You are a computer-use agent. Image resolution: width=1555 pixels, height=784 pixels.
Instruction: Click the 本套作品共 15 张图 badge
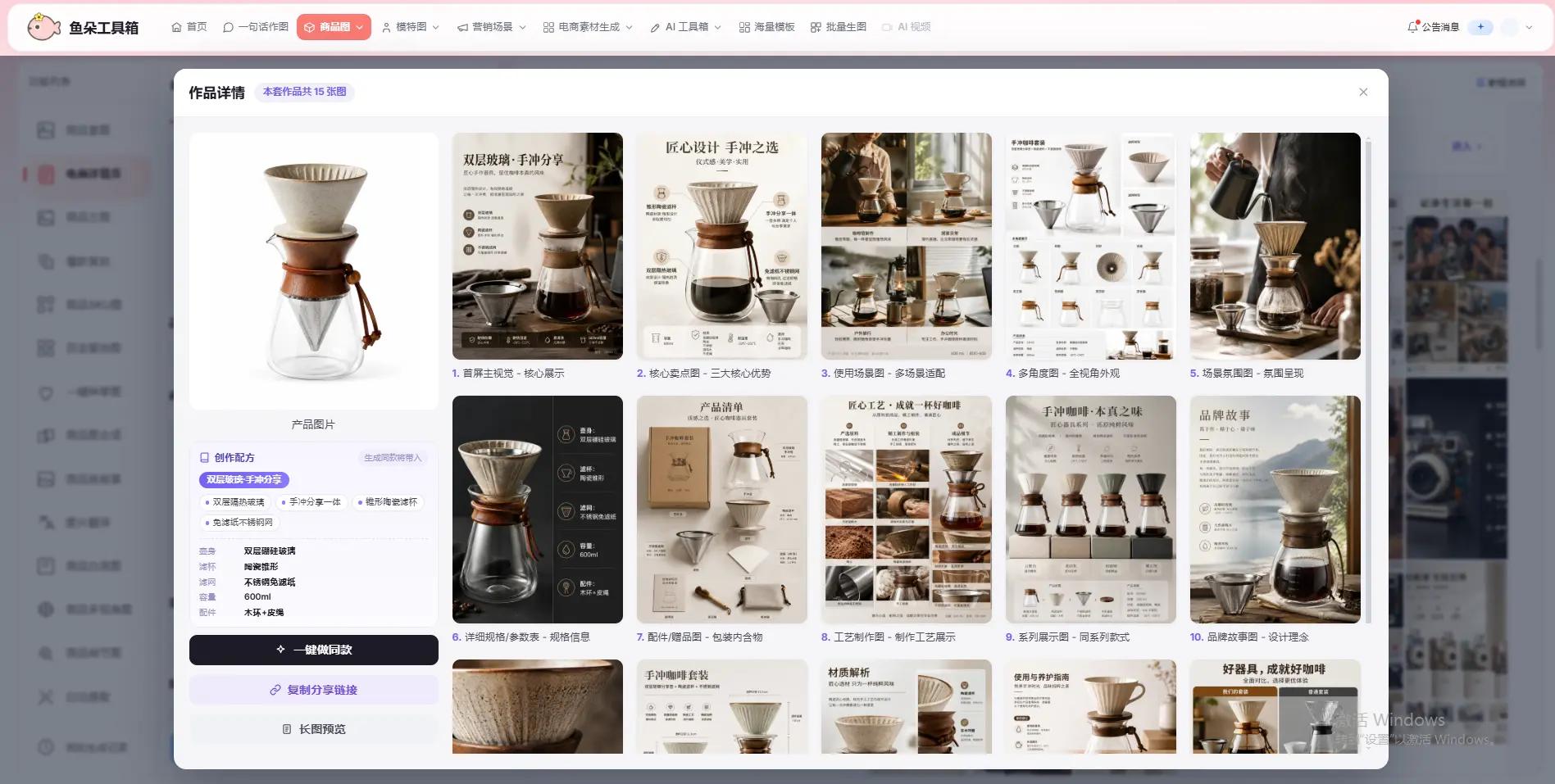tap(305, 92)
